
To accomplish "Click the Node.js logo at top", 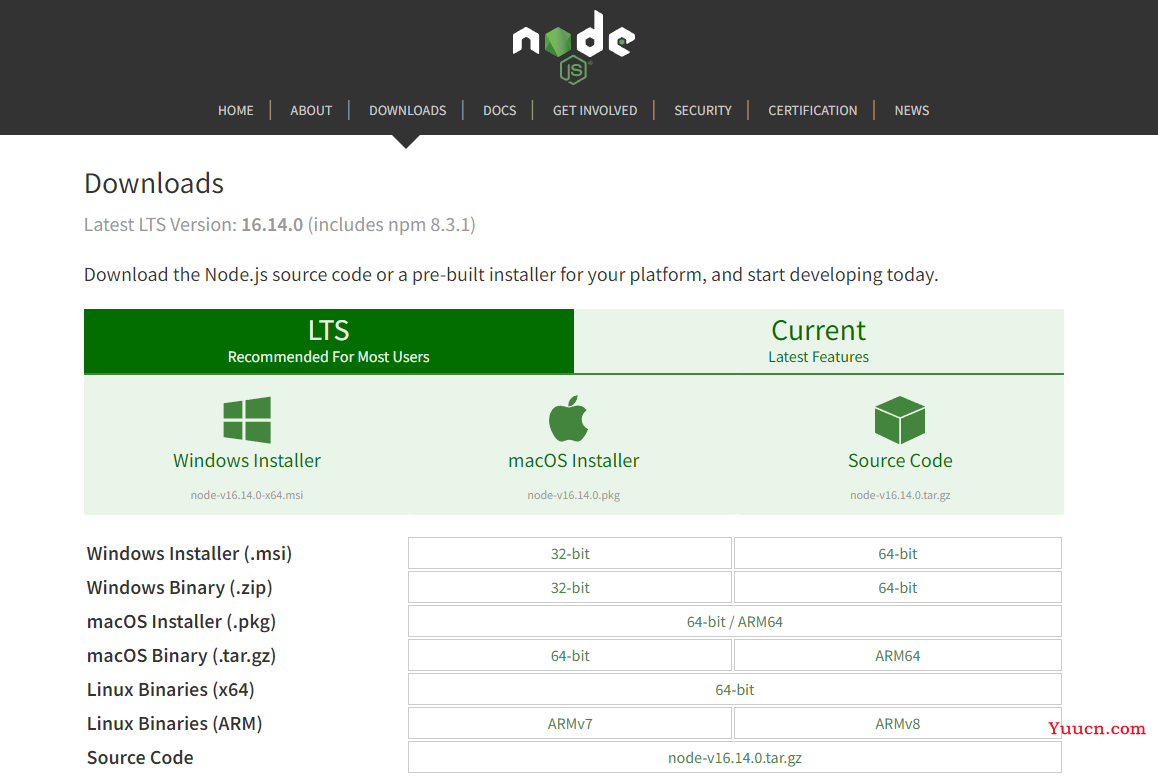I will click(x=574, y=46).
